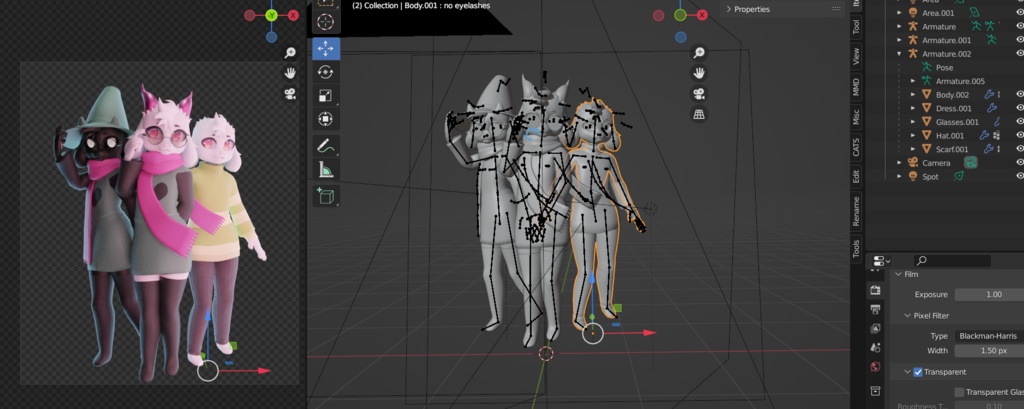
Task: Click zoom magnifier in center viewport
Action: click(x=699, y=53)
